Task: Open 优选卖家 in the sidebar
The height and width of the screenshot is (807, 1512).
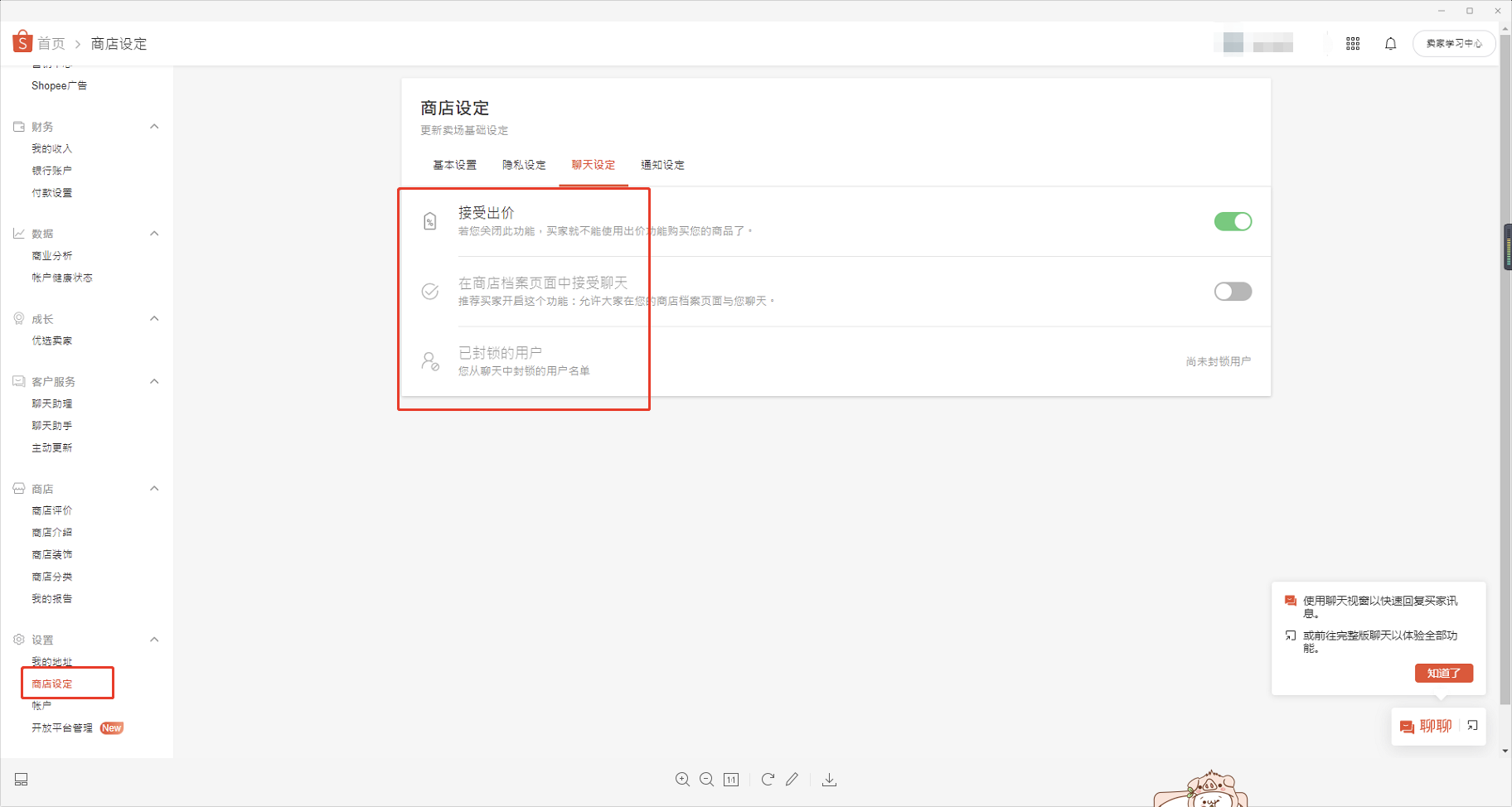Action: click(51, 341)
